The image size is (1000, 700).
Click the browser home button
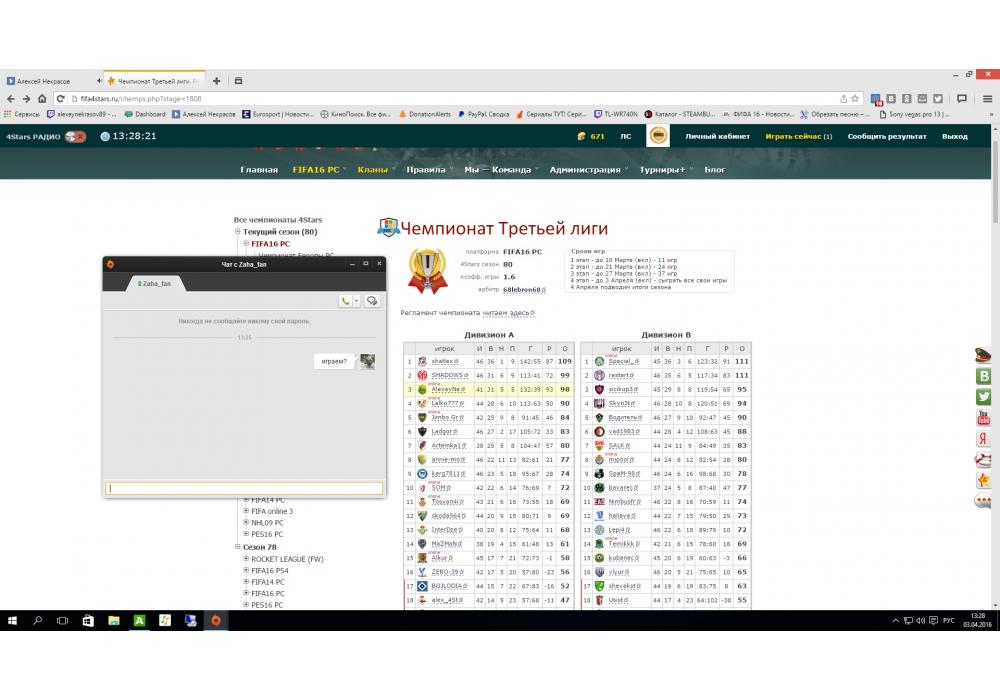(42, 99)
